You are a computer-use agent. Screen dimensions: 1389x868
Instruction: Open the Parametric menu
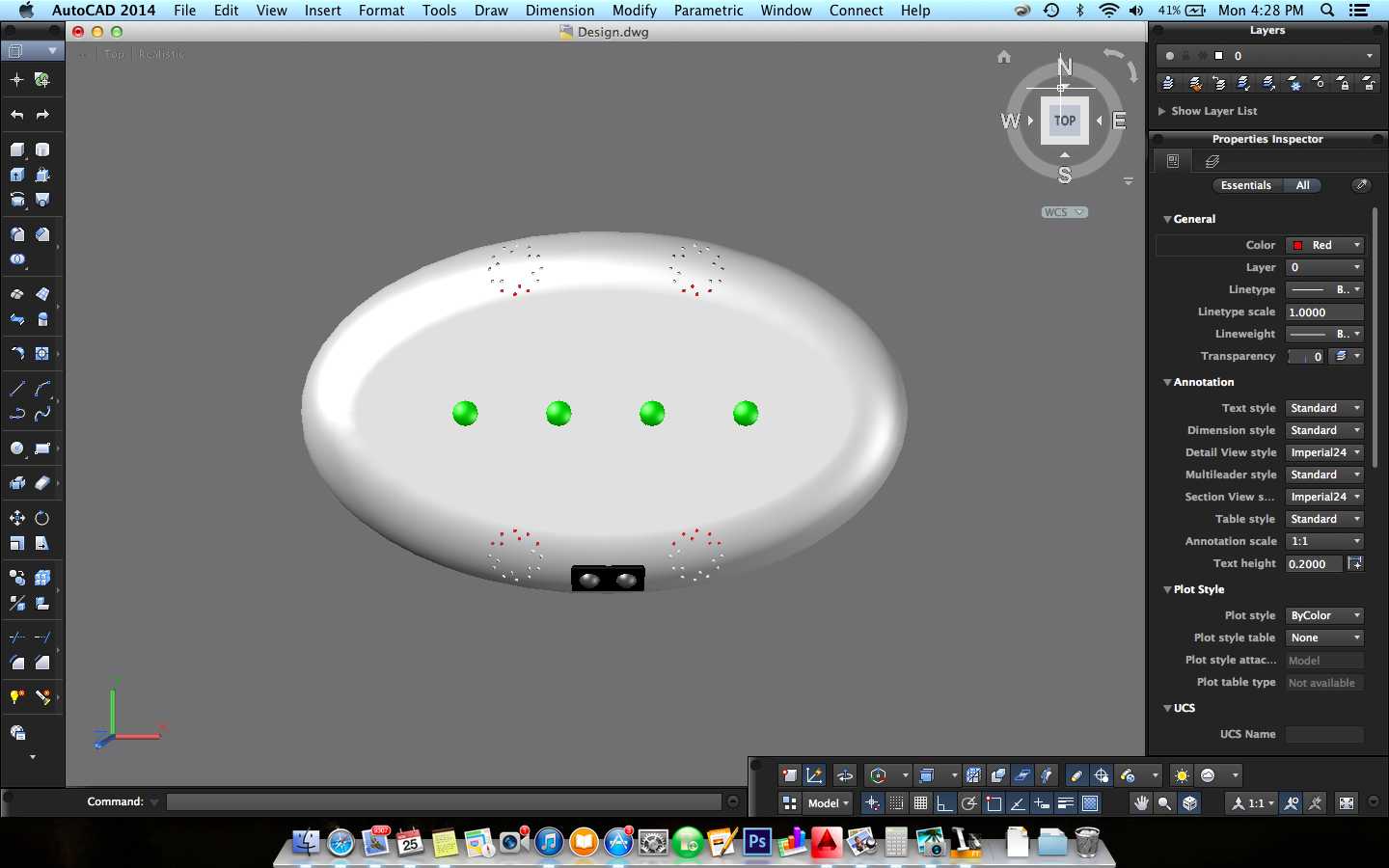[708, 11]
